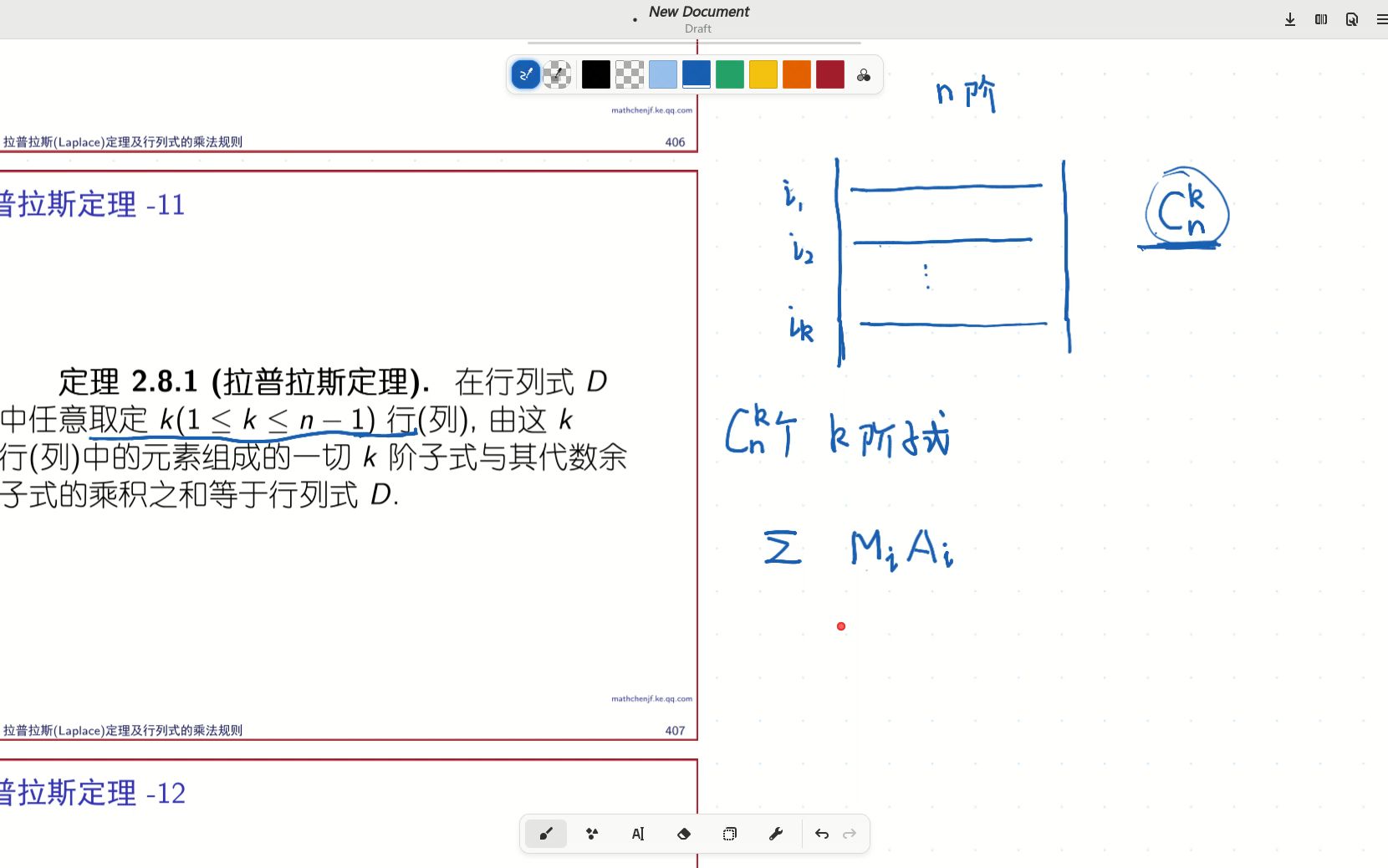The height and width of the screenshot is (868, 1388).
Task: Click mathchenjf.ke.qq.com above page 407 footer
Action: click(651, 698)
